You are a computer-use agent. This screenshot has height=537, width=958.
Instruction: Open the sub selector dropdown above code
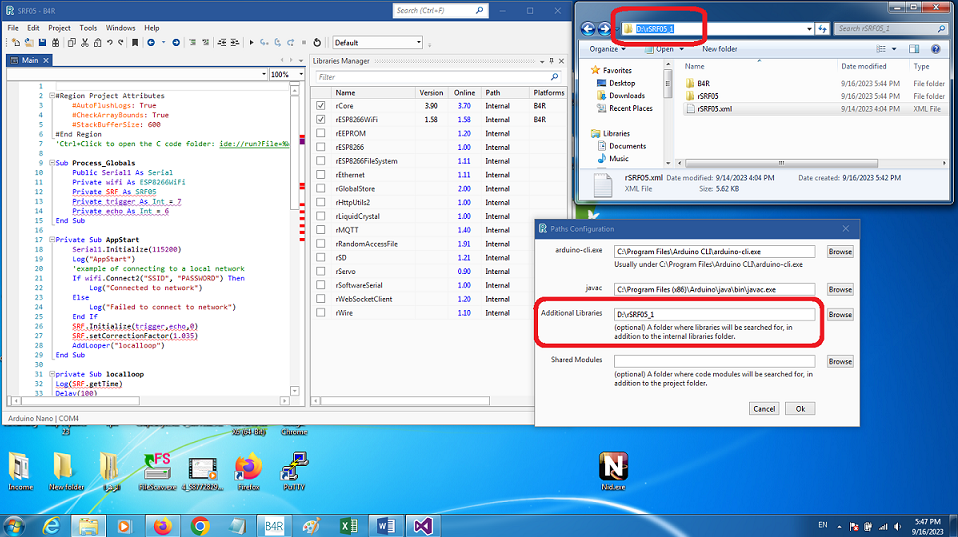tap(263, 75)
